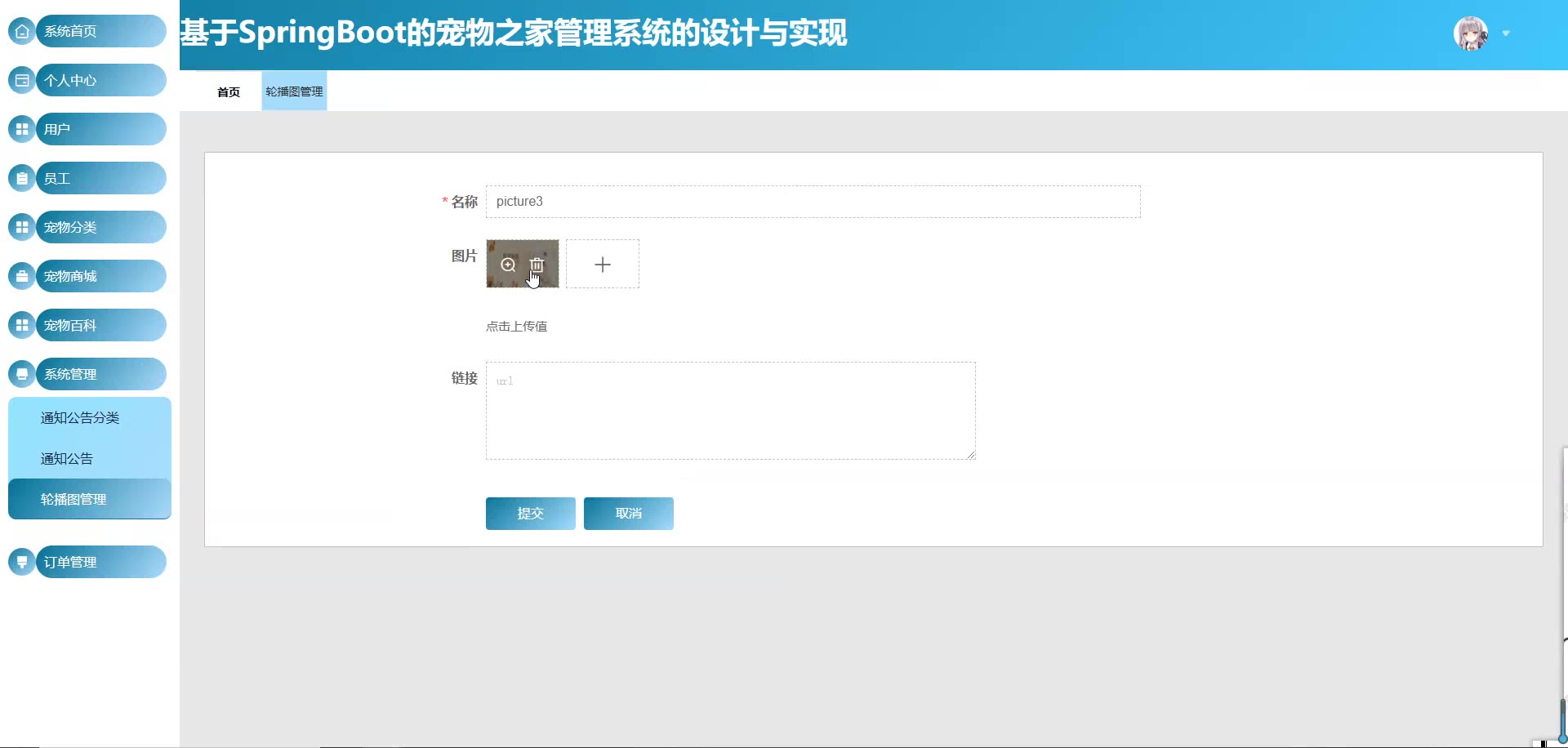Click the 名称 field label
This screenshot has height=748, width=1568.
464,202
